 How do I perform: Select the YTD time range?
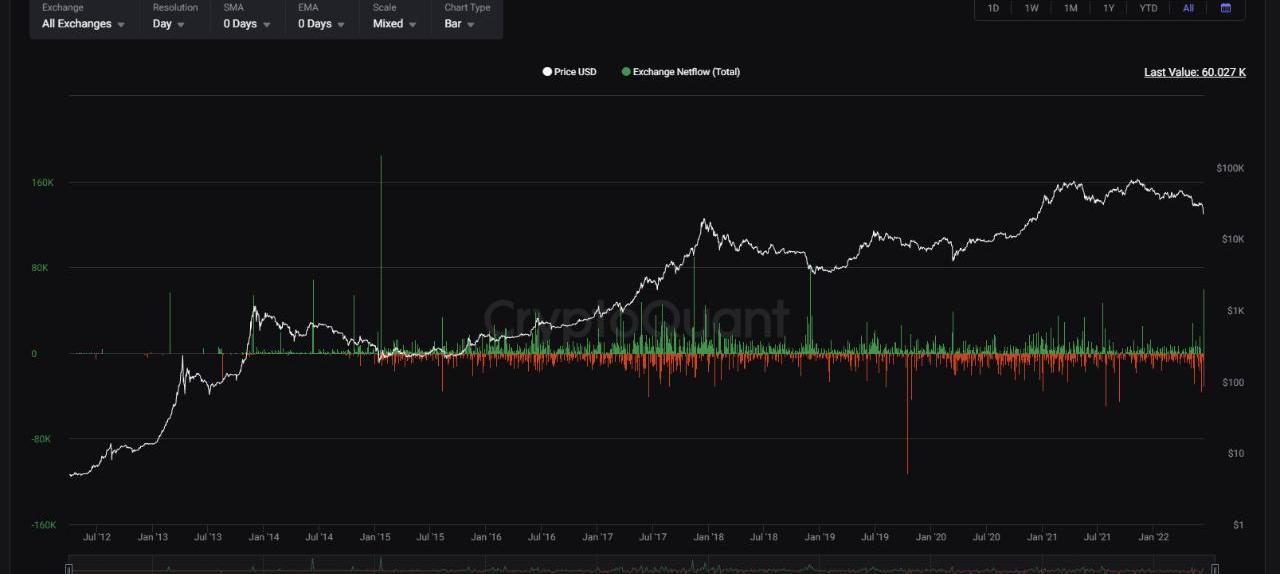point(1148,8)
